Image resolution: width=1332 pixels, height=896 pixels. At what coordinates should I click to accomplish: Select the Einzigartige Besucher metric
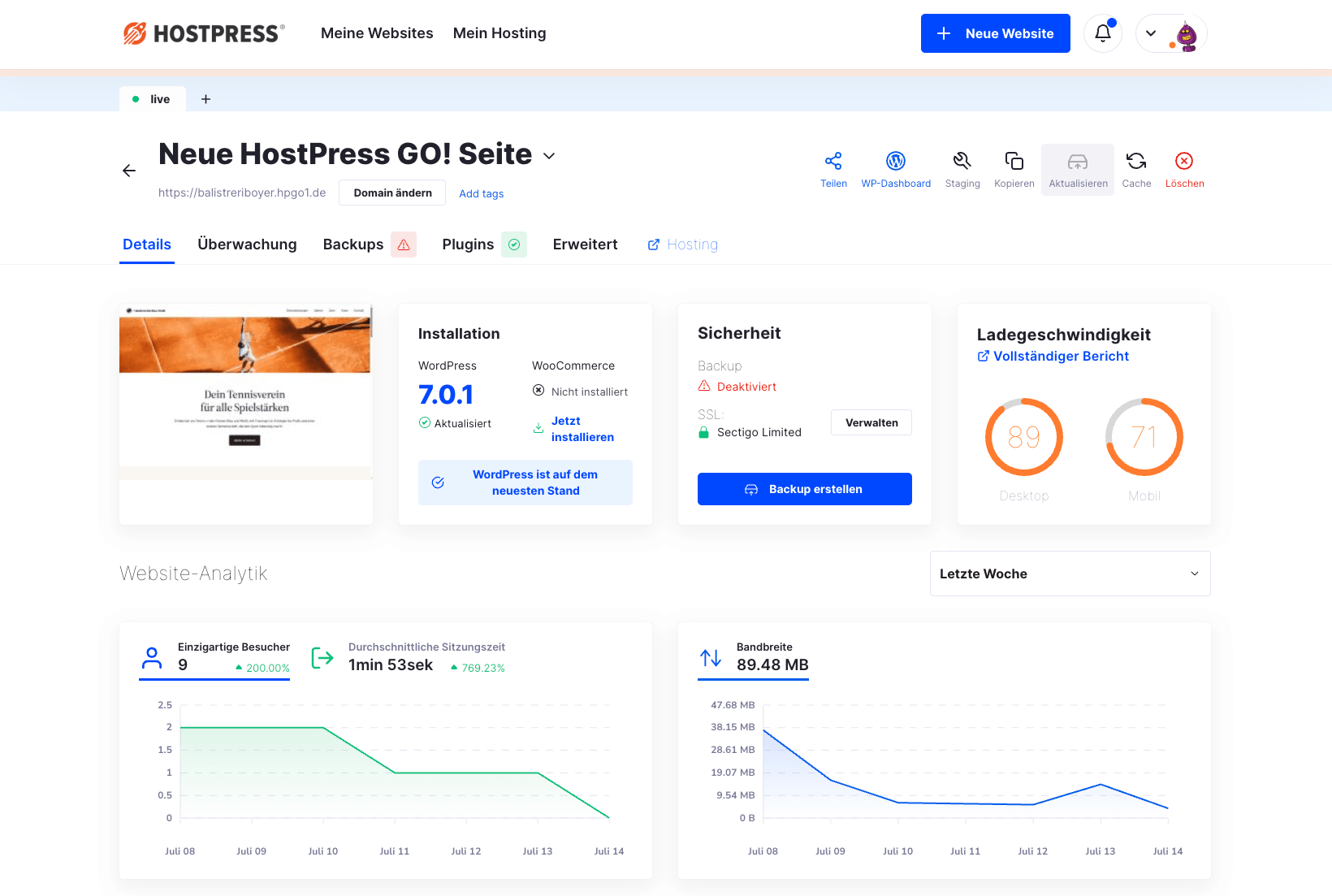pos(214,658)
